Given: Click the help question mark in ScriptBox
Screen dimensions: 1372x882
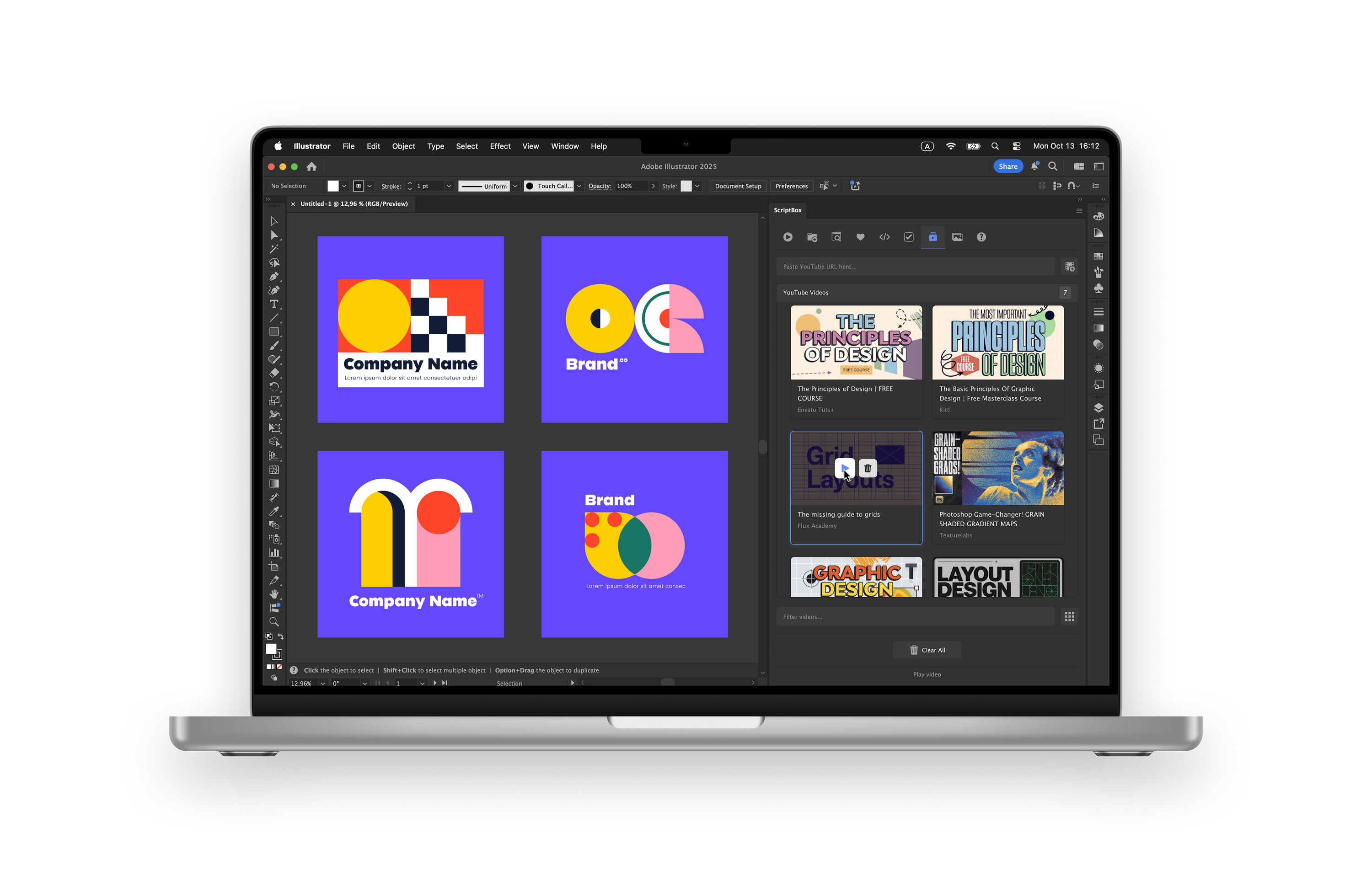Looking at the screenshot, I should tap(981, 237).
